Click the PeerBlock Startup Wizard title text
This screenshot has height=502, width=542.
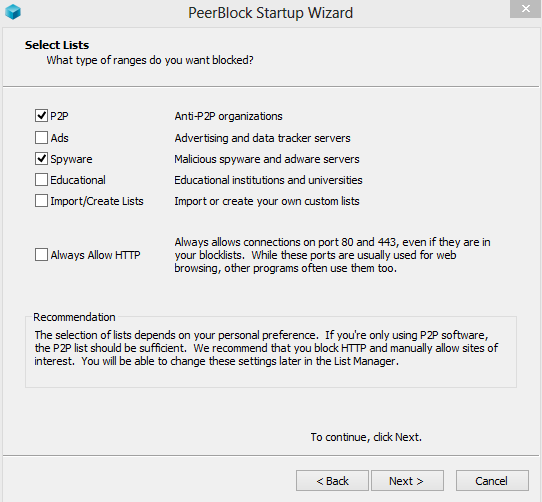(x=270, y=13)
